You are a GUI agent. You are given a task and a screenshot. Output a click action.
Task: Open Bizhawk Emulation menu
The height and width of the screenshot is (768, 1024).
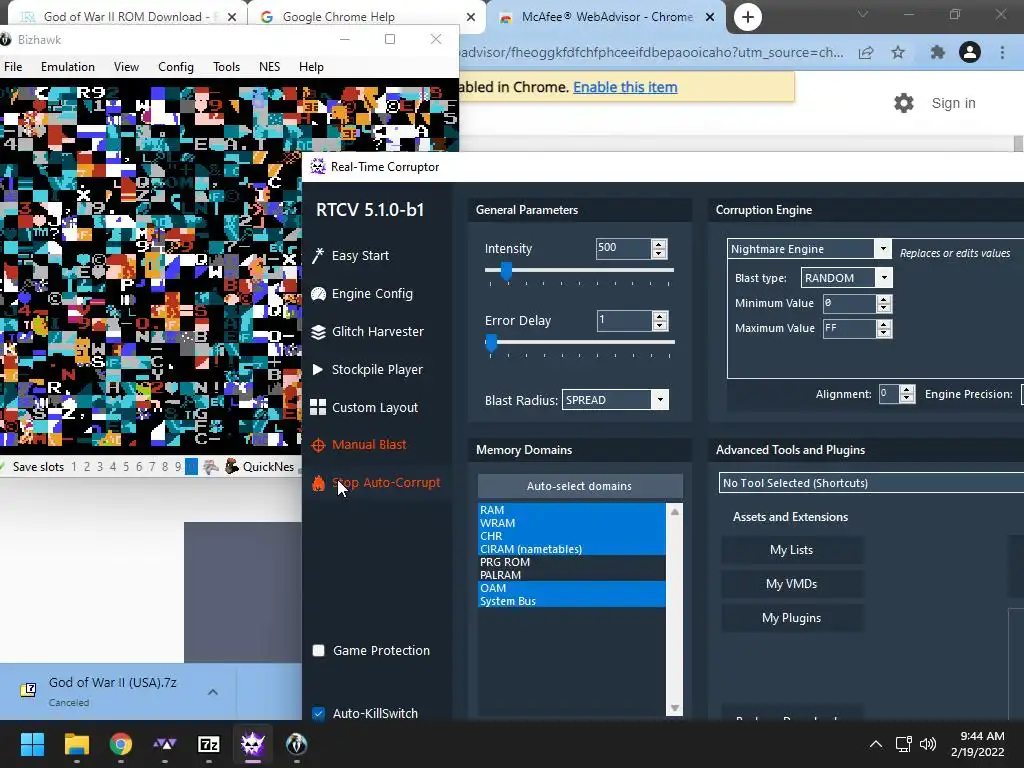pyautogui.click(x=68, y=67)
